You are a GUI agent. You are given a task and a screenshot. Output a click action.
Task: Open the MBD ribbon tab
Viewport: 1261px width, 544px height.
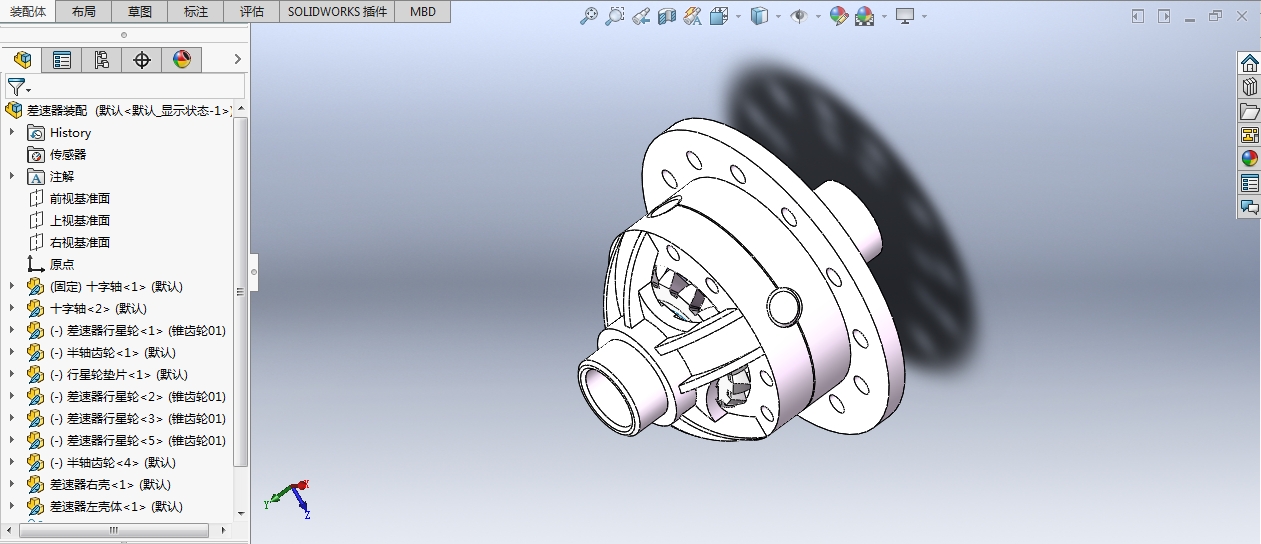tap(423, 12)
